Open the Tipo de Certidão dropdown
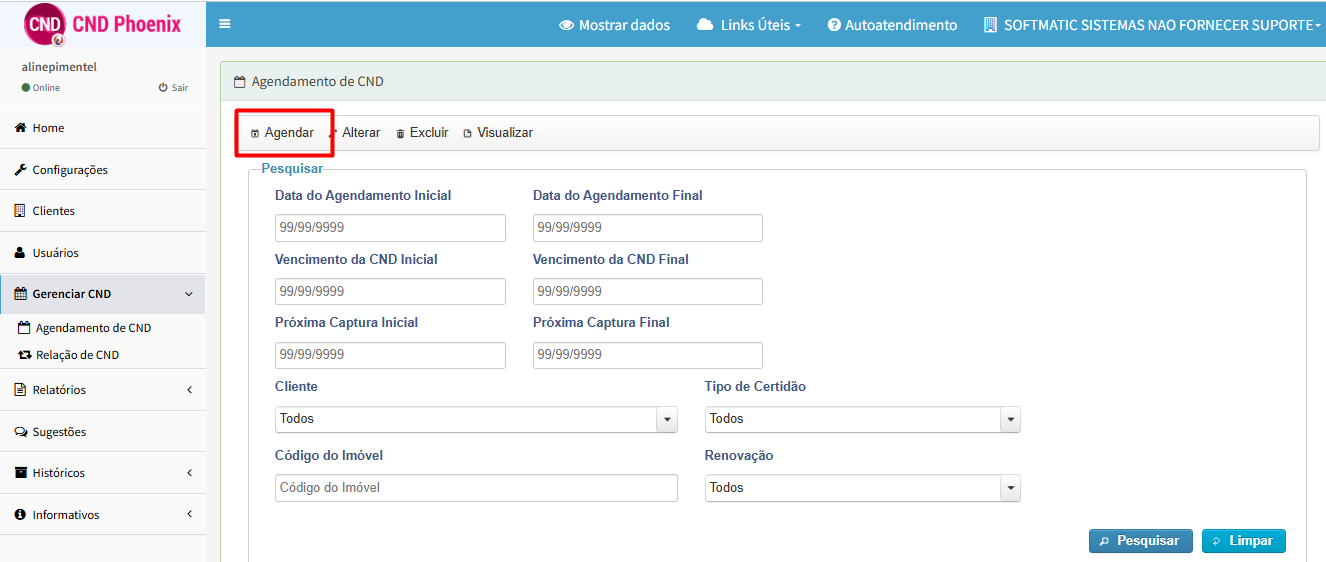Image resolution: width=1326 pixels, height=562 pixels. click(863, 420)
